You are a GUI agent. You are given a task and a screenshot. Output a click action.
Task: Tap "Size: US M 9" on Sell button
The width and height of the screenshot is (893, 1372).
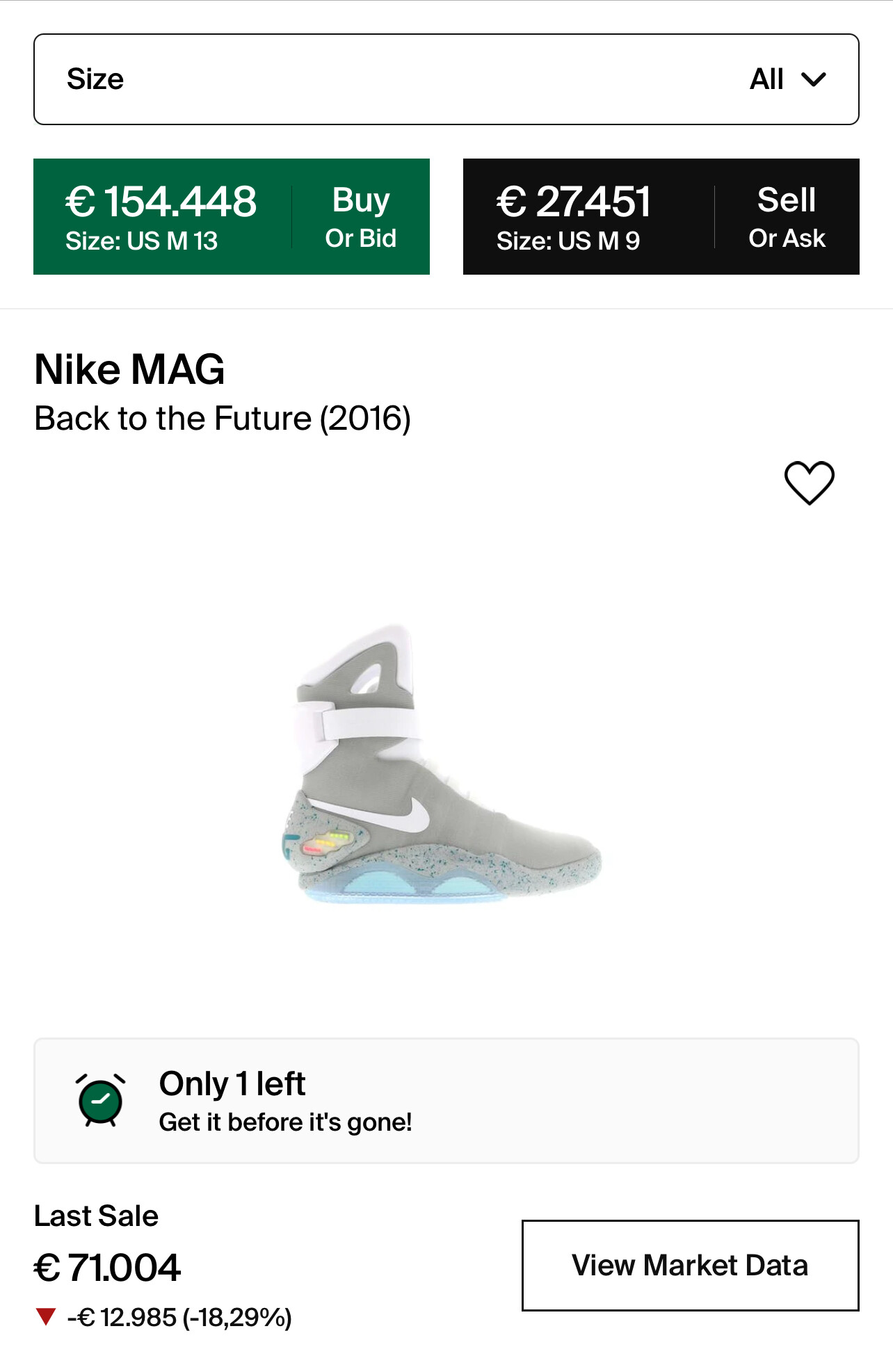pyautogui.click(x=568, y=241)
